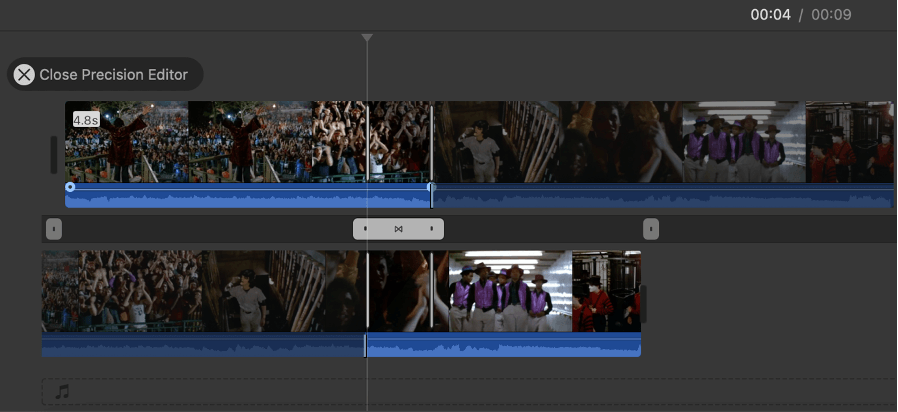Select the cheering crowd frame in the lower clip

click(x=140, y=291)
